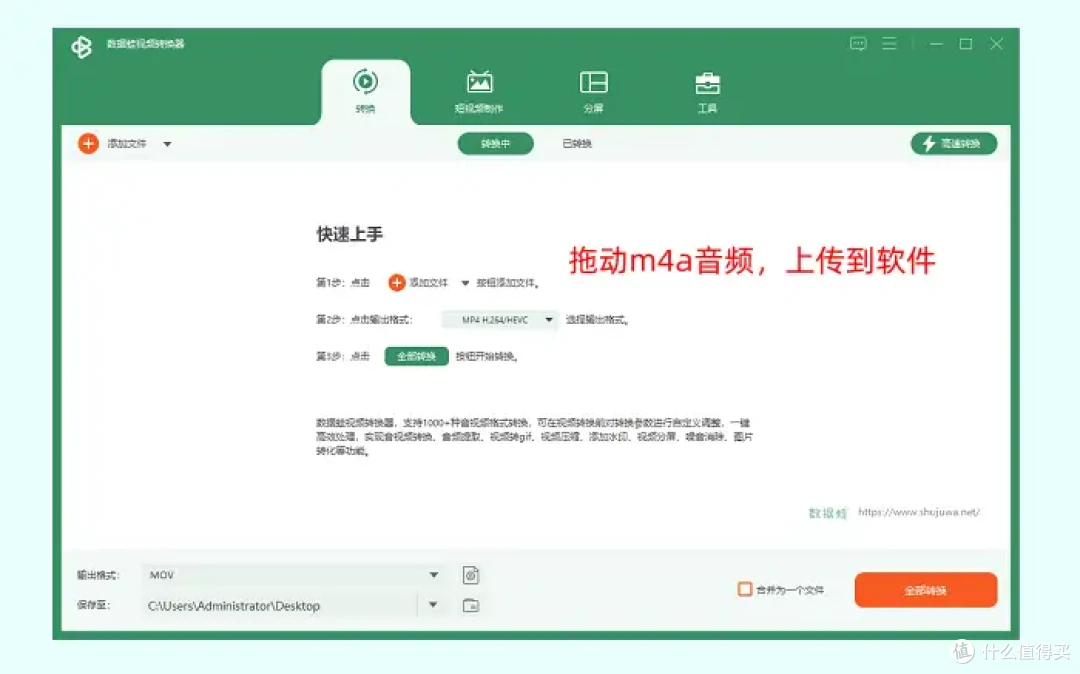
Task: Select the 已转换 sub-tab
Action: pyautogui.click(x=577, y=144)
